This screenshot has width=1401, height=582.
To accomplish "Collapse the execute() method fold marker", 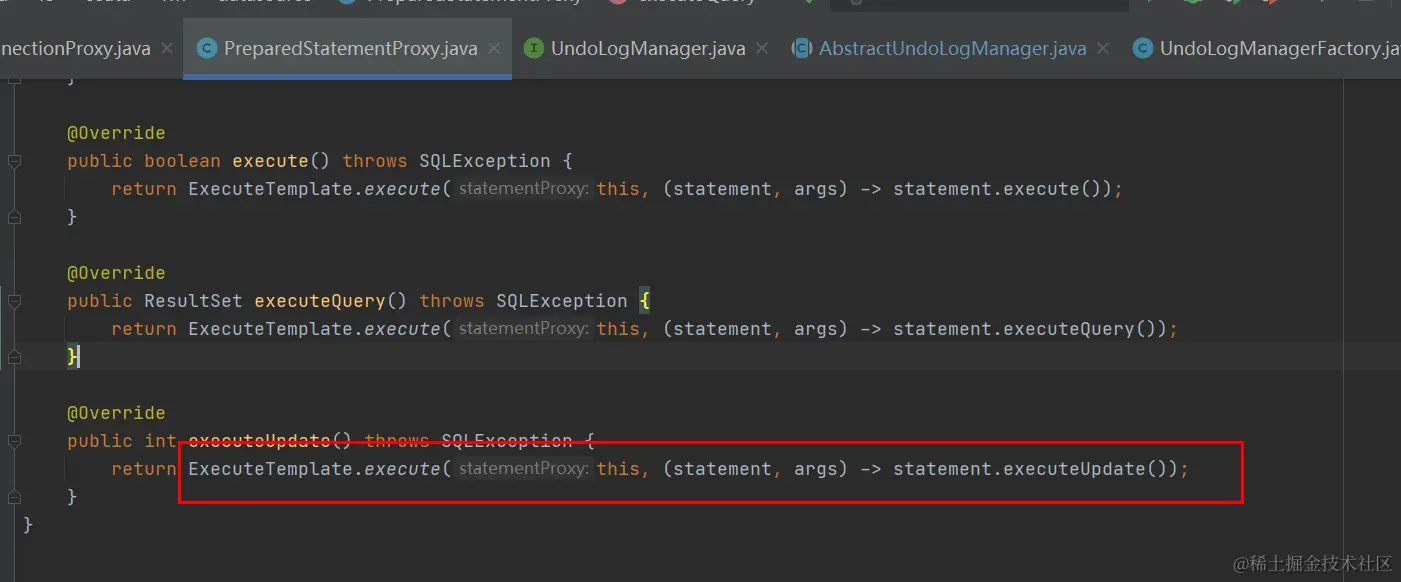I will click(15, 161).
